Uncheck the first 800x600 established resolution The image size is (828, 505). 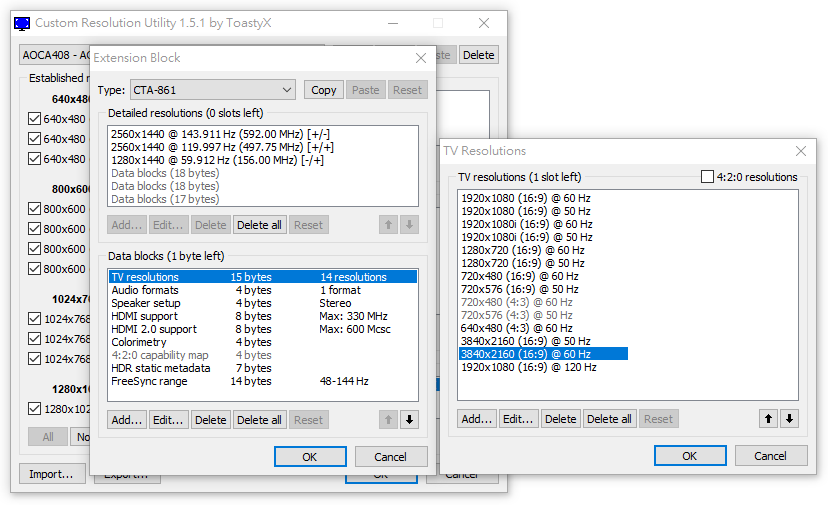pos(34,209)
